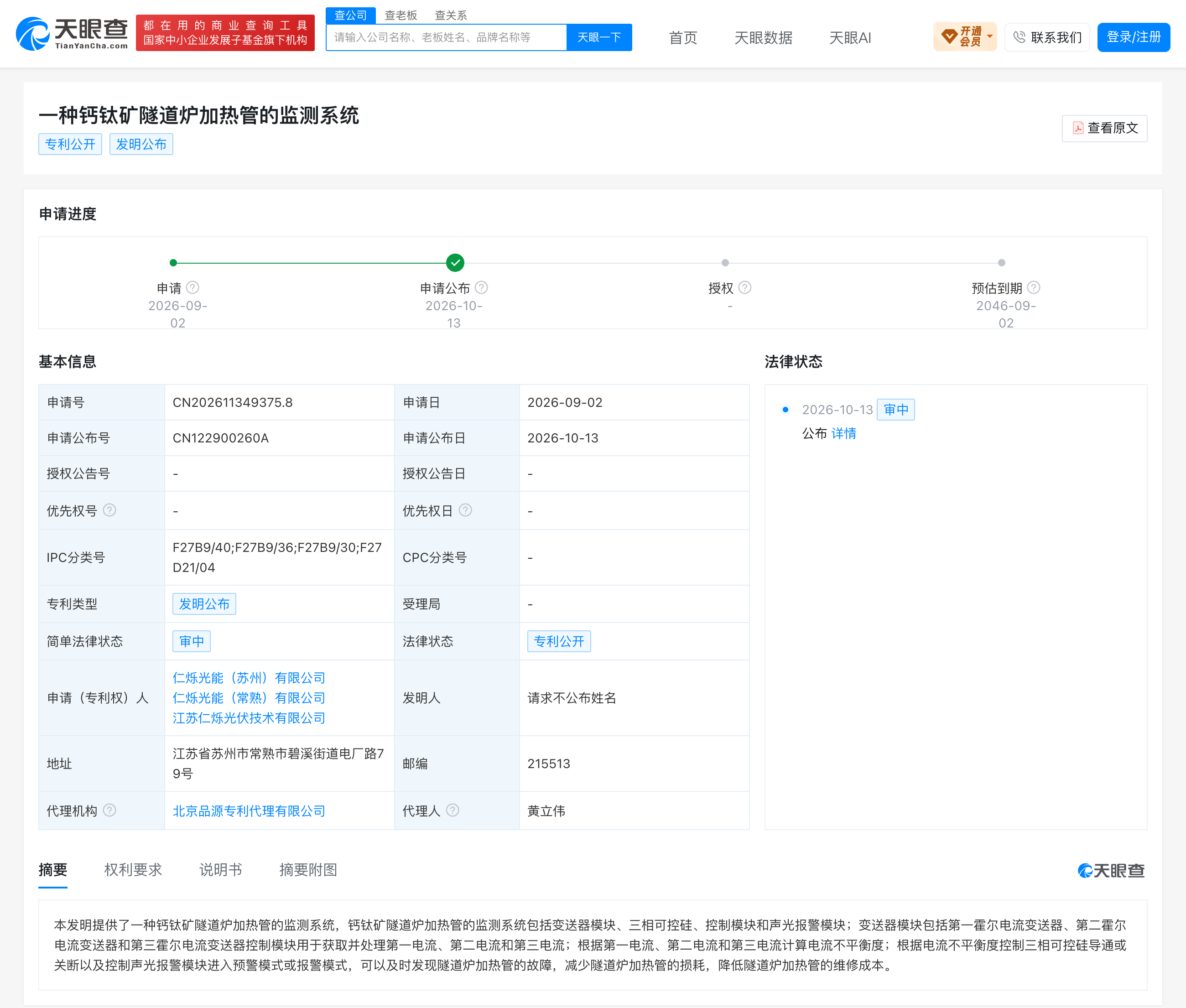This screenshot has height=1008, width=1186.
Task: Click help icon beside 代理机构
Action: (x=109, y=810)
